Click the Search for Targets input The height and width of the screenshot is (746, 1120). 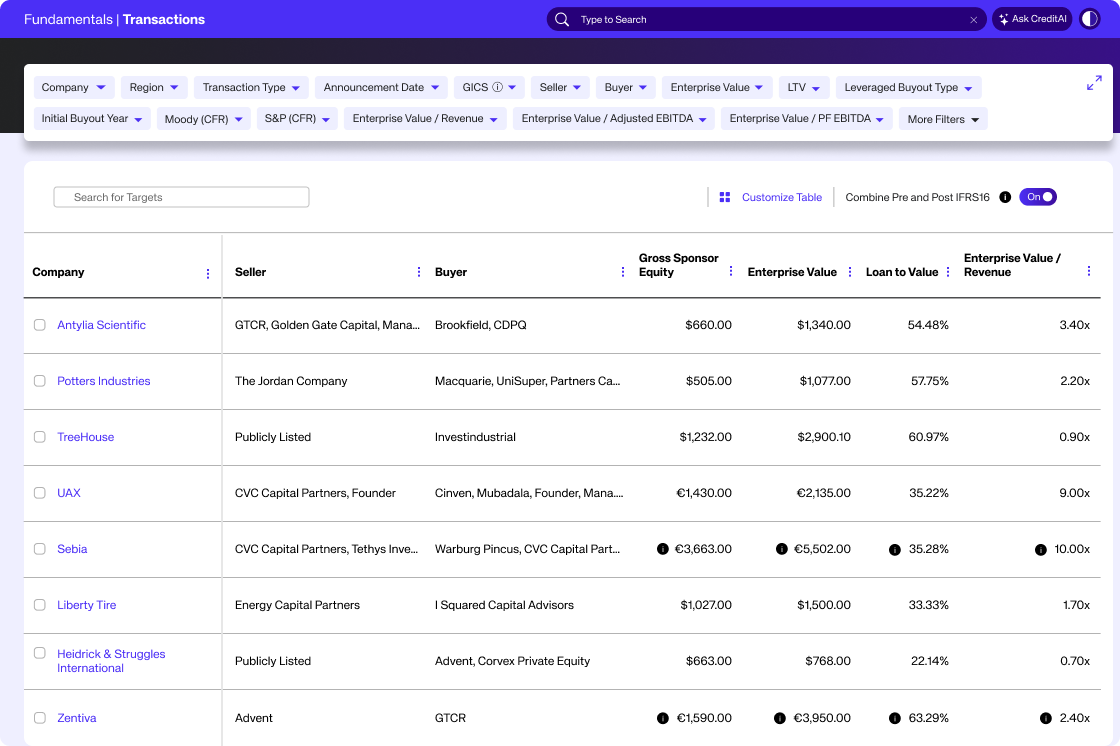[x=181, y=197]
